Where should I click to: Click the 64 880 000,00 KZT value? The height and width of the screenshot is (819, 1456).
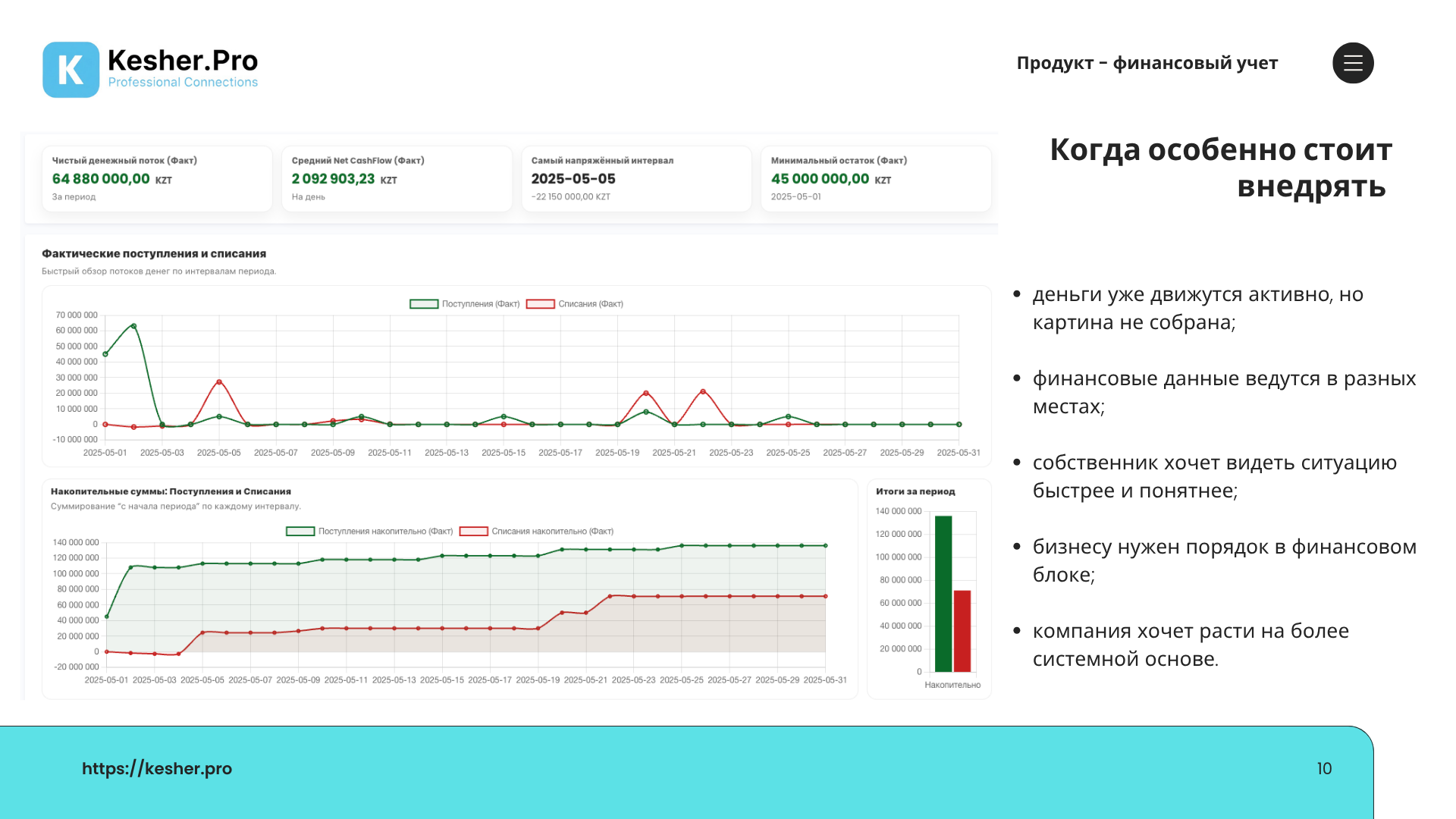(112, 179)
